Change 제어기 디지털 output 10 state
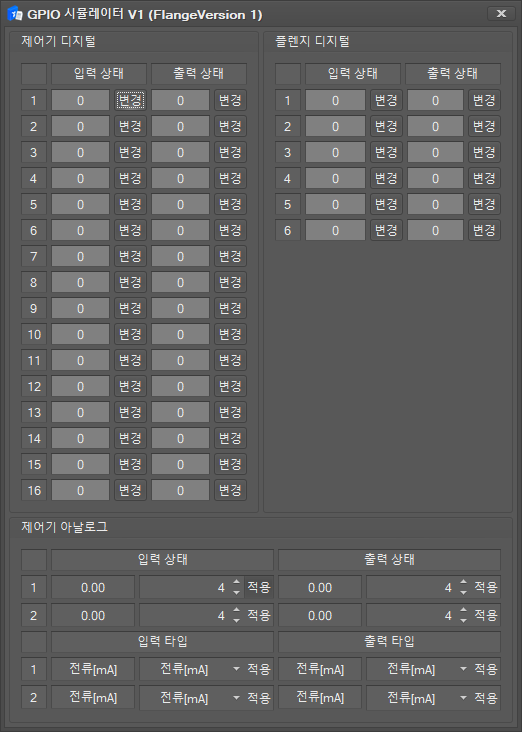Screen dimensions: 522x732 pos(230,334)
